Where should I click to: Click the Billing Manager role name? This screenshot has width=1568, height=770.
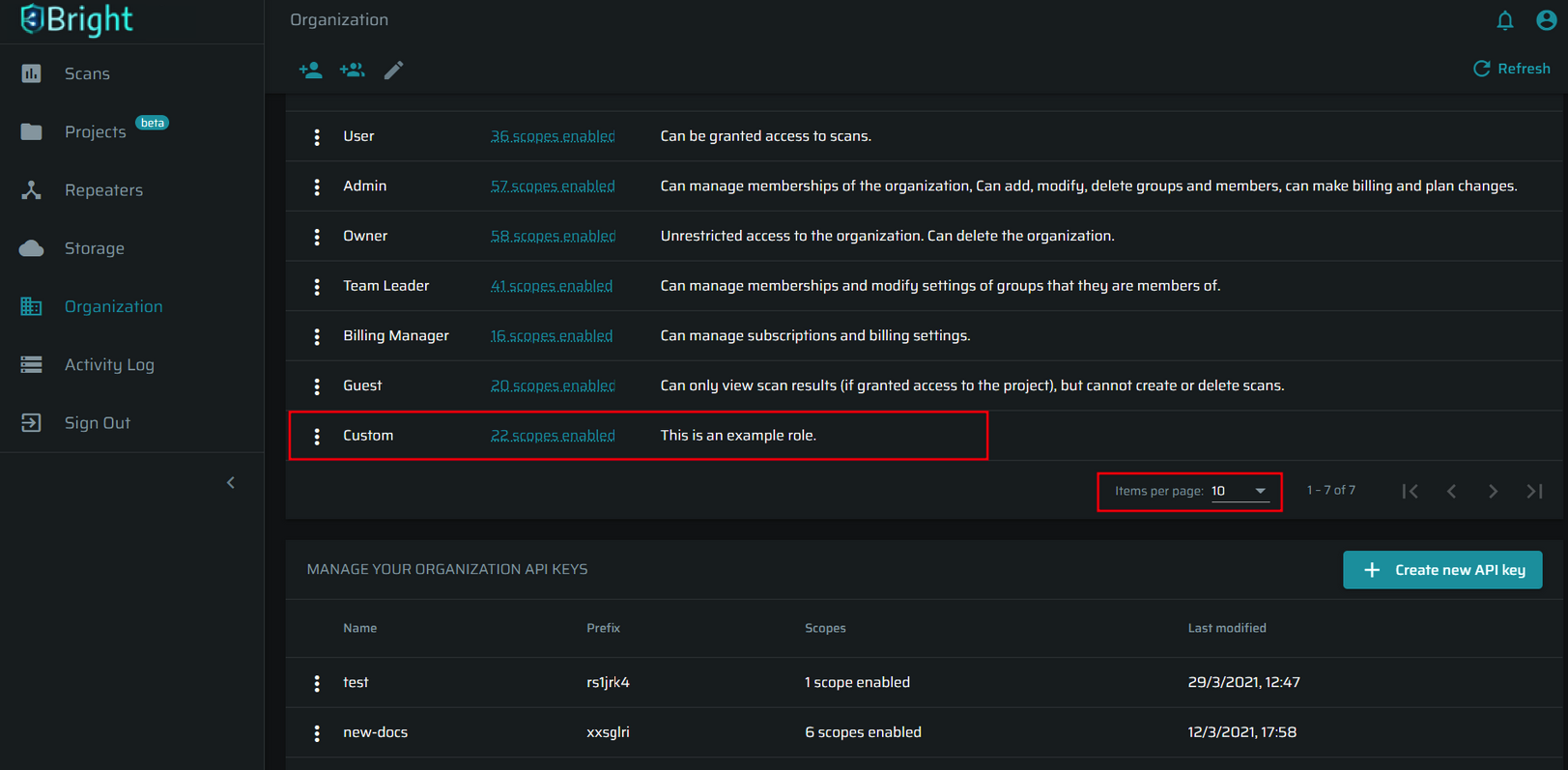(x=396, y=335)
